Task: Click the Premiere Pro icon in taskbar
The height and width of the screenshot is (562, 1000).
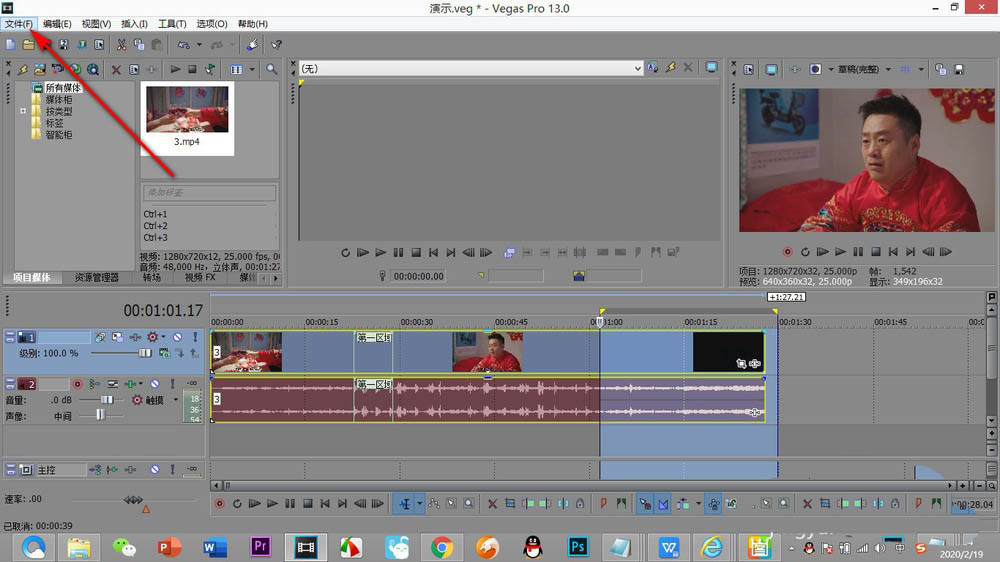Action: pyautogui.click(x=260, y=547)
